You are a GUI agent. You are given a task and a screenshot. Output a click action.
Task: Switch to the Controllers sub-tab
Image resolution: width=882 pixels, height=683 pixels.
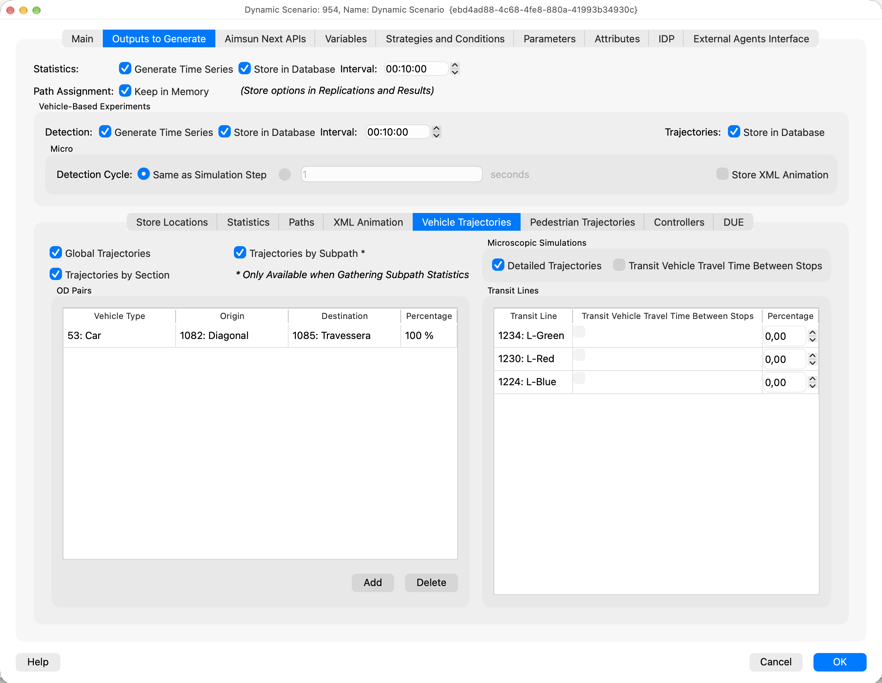(x=678, y=222)
